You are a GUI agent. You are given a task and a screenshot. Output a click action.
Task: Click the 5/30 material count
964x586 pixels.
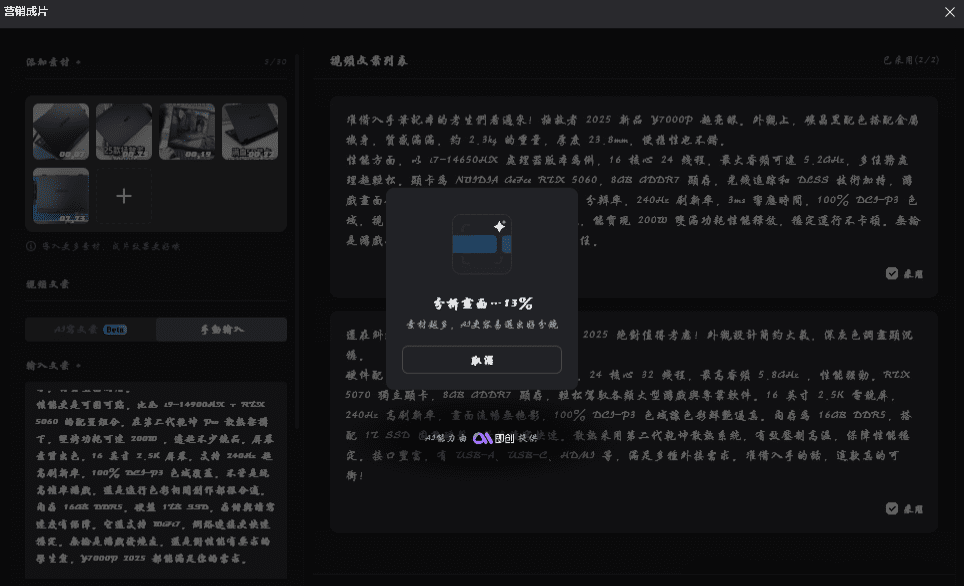tap(275, 62)
